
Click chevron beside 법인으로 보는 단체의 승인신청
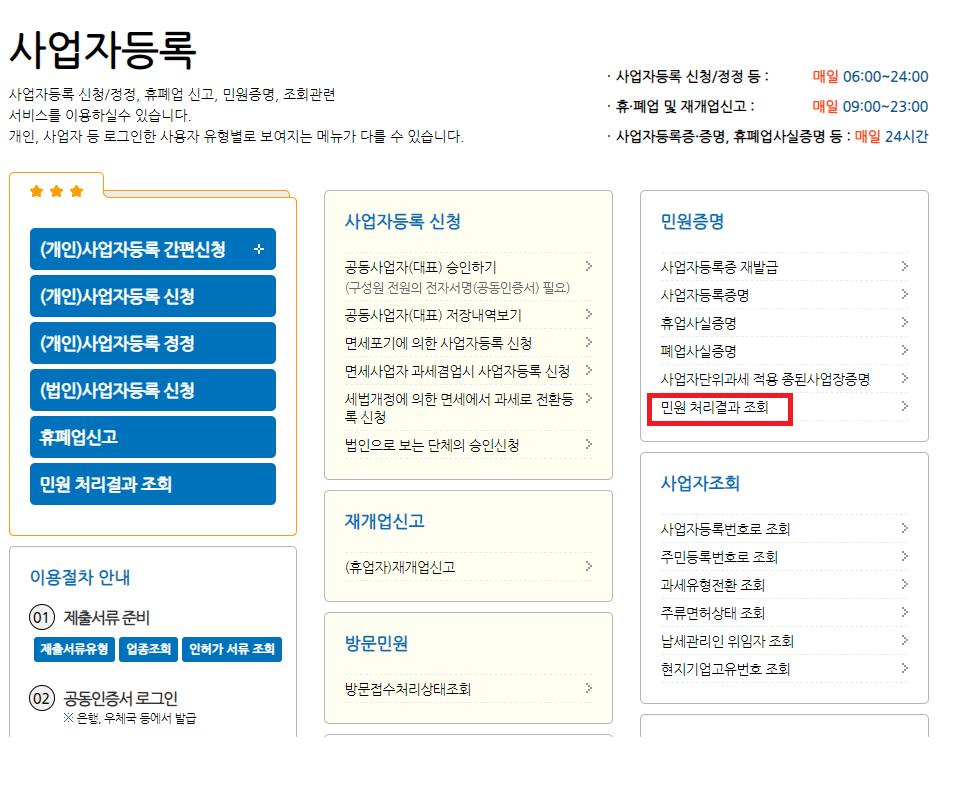click(588, 444)
